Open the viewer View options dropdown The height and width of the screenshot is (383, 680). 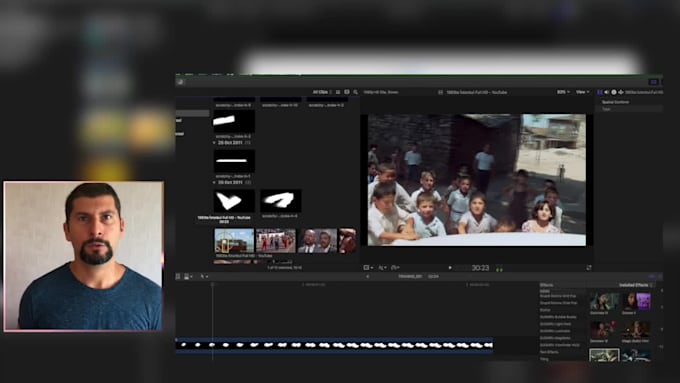582,92
